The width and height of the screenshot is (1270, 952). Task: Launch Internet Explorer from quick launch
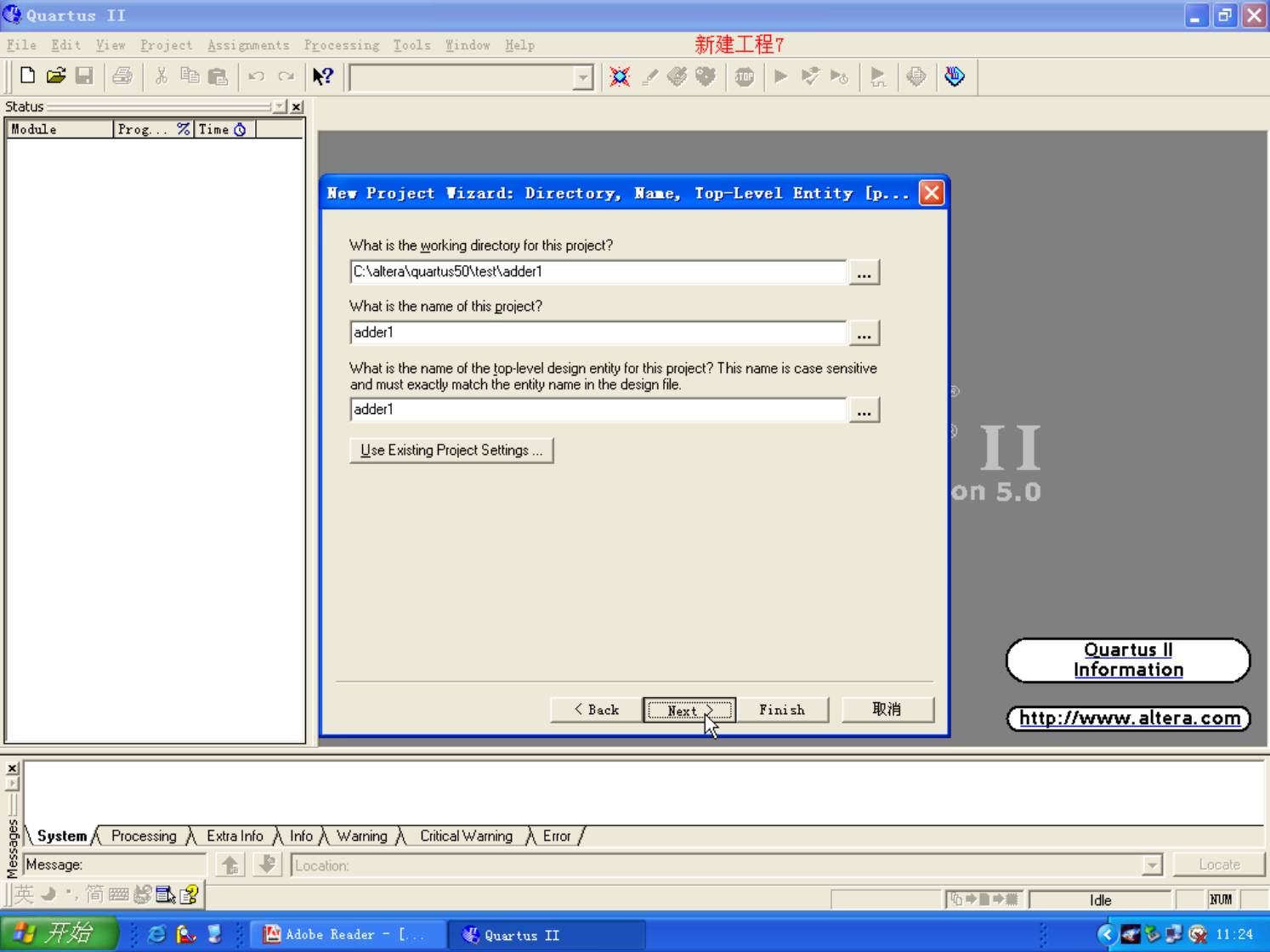coord(157,934)
